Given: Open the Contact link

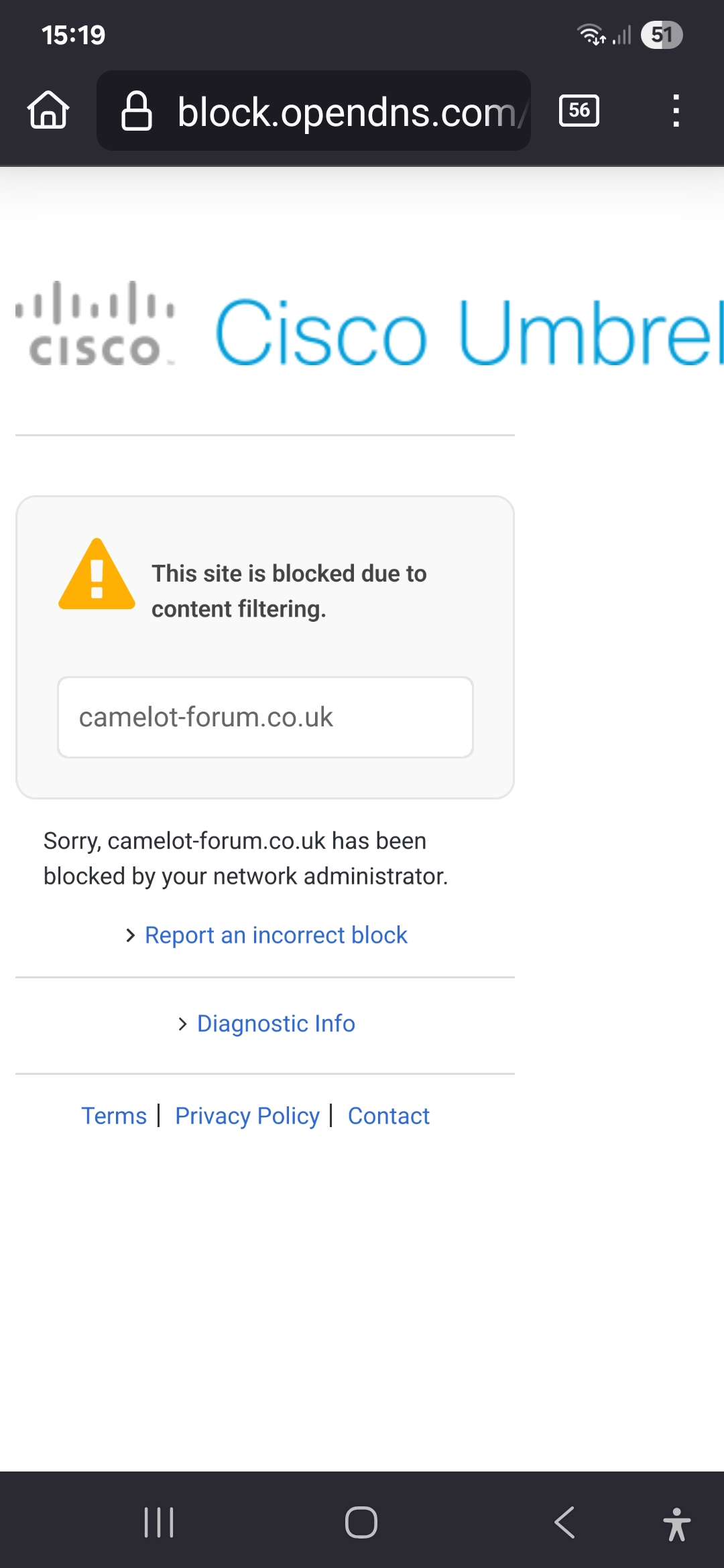Looking at the screenshot, I should pyautogui.click(x=389, y=1116).
